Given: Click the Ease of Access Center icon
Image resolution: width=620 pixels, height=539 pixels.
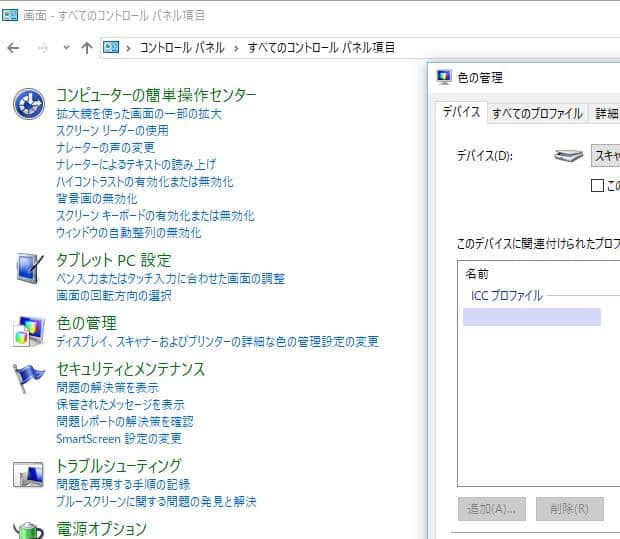Looking at the screenshot, I should point(29,102).
